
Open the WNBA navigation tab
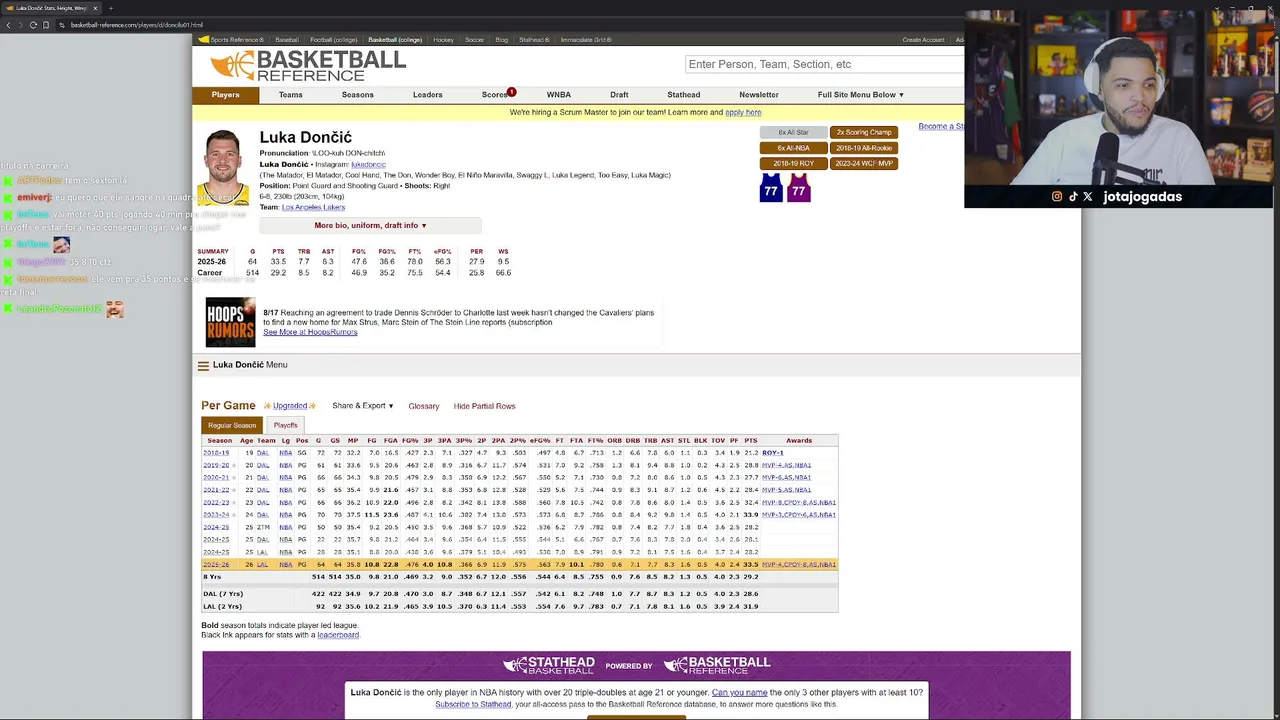(x=559, y=95)
